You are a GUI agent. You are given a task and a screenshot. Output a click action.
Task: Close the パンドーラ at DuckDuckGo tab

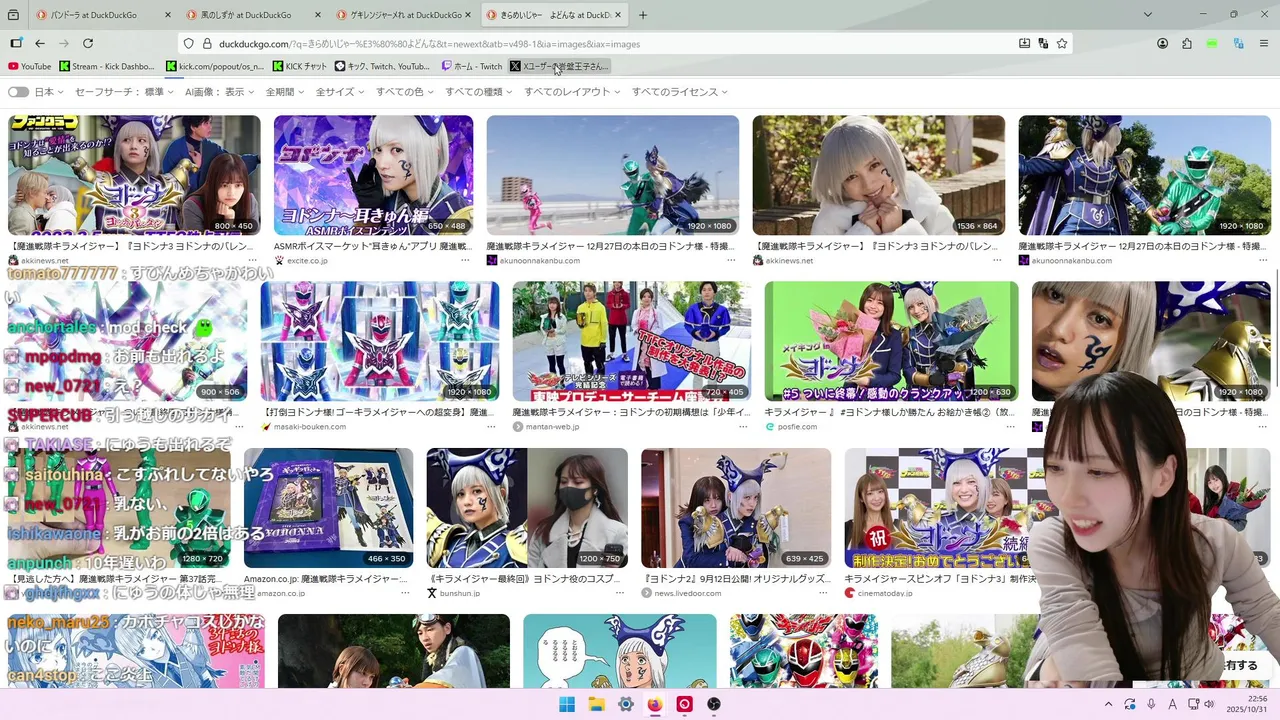(168, 15)
